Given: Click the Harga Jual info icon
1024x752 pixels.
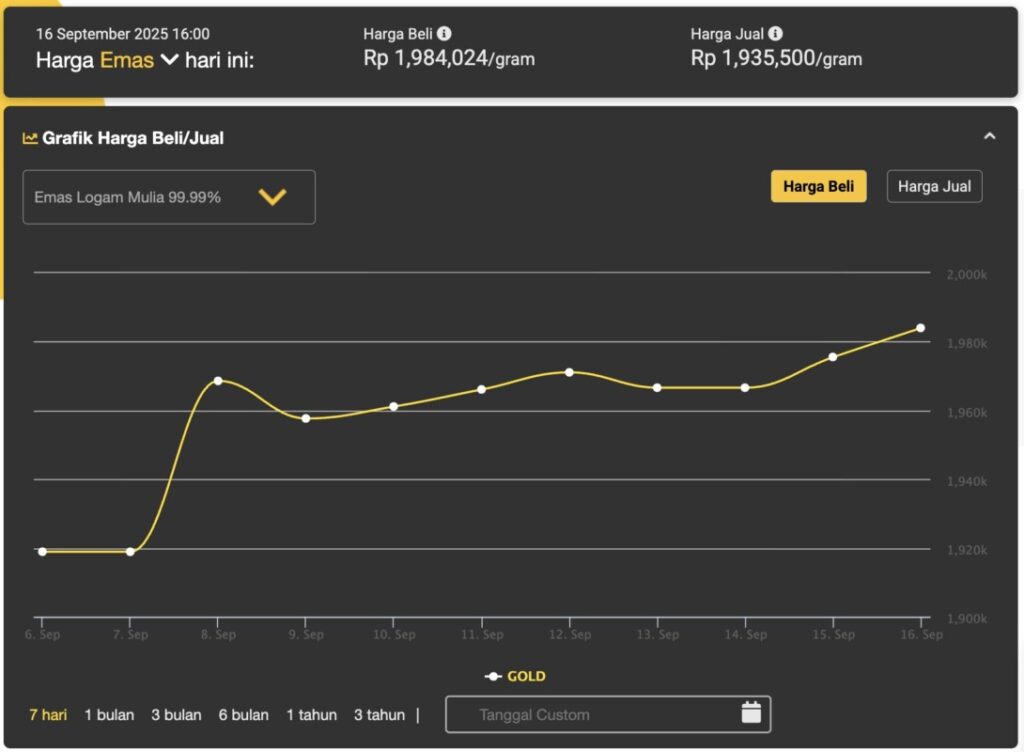Looking at the screenshot, I should click(776, 34).
